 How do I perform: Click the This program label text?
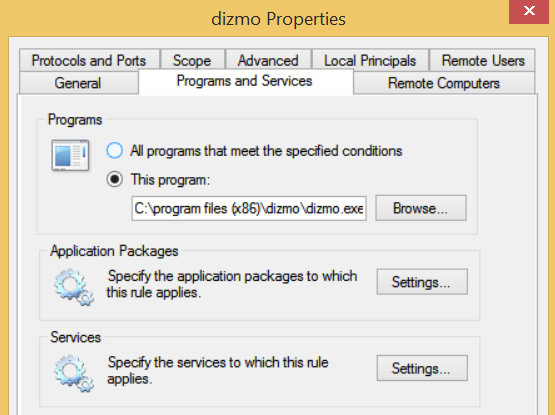tap(170, 180)
